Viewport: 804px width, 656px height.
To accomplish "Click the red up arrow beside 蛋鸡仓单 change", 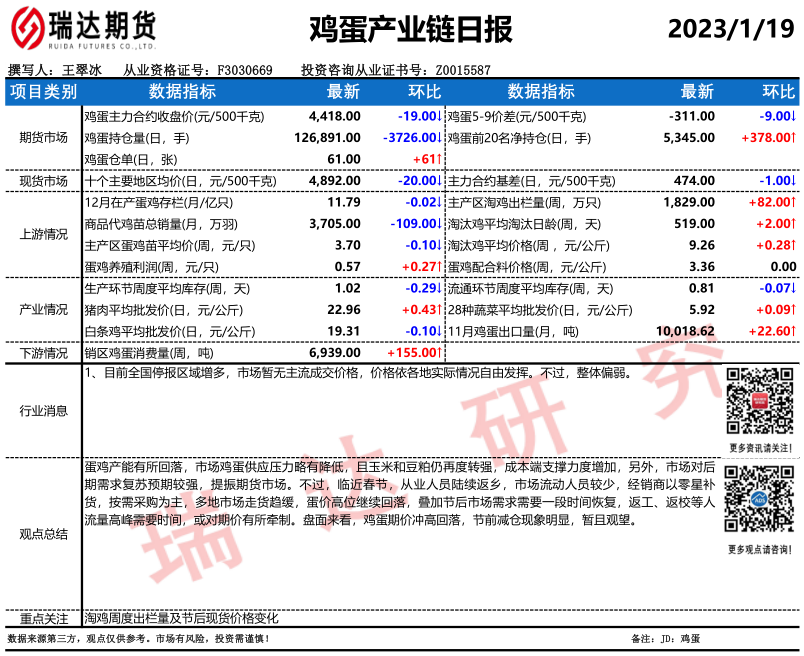I will pos(439,159).
